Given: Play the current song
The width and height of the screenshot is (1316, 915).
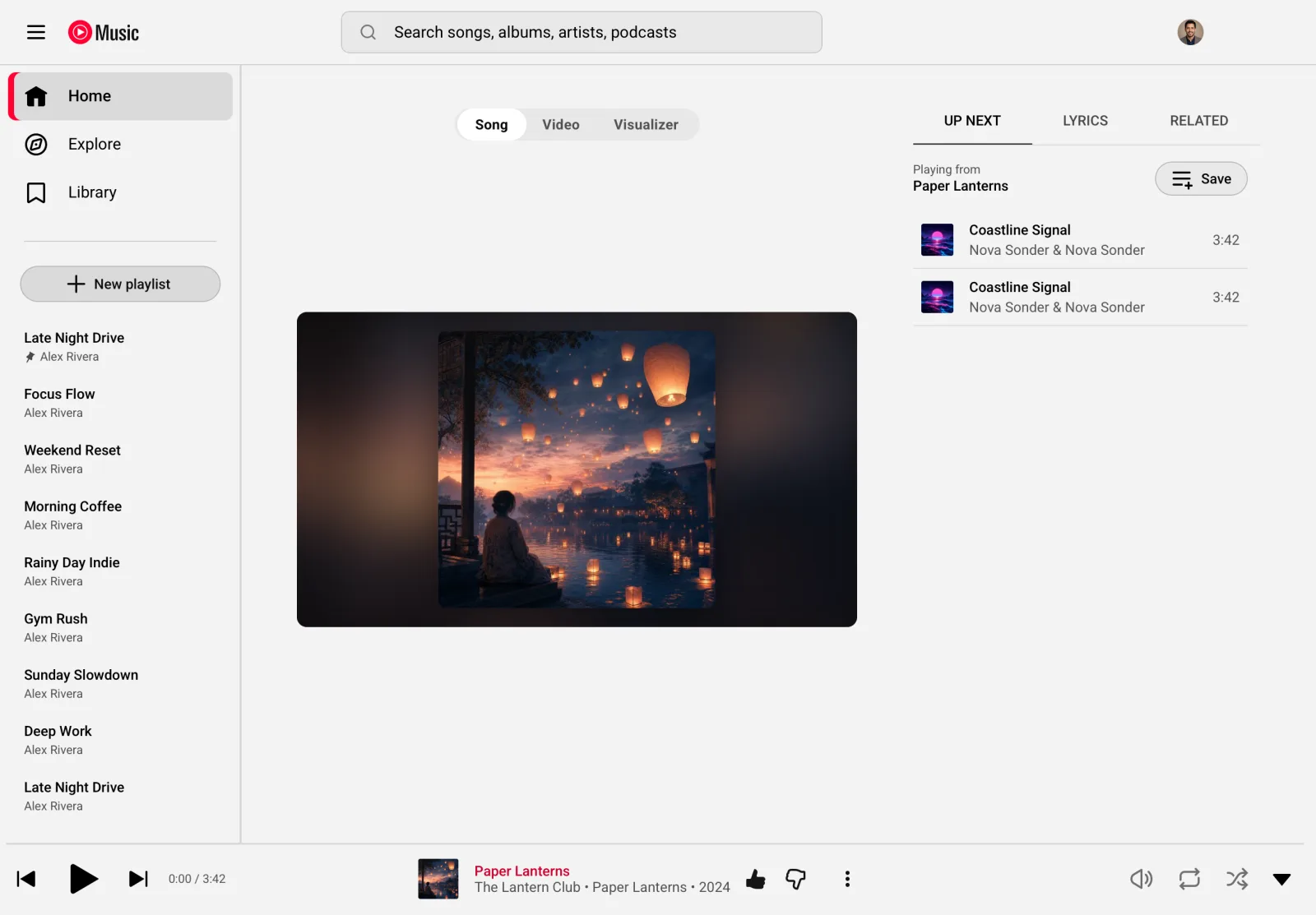Looking at the screenshot, I should tap(83, 879).
